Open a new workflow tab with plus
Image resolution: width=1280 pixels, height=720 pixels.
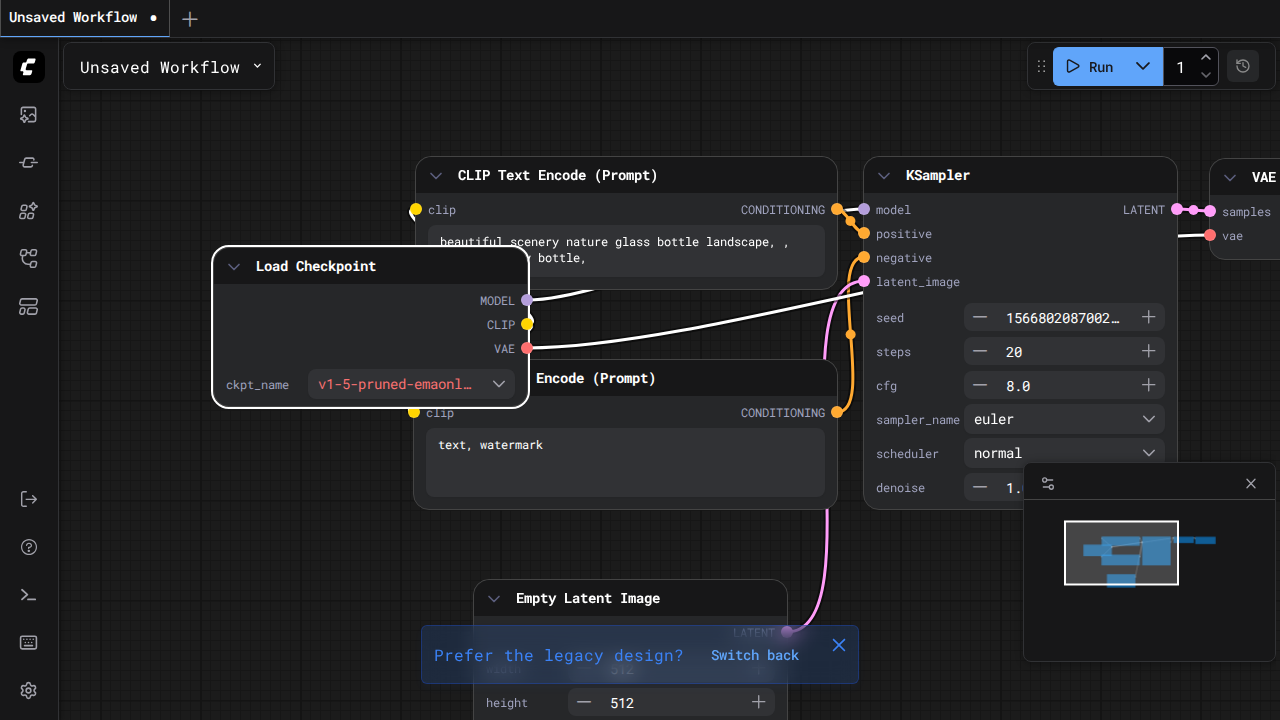click(x=190, y=19)
